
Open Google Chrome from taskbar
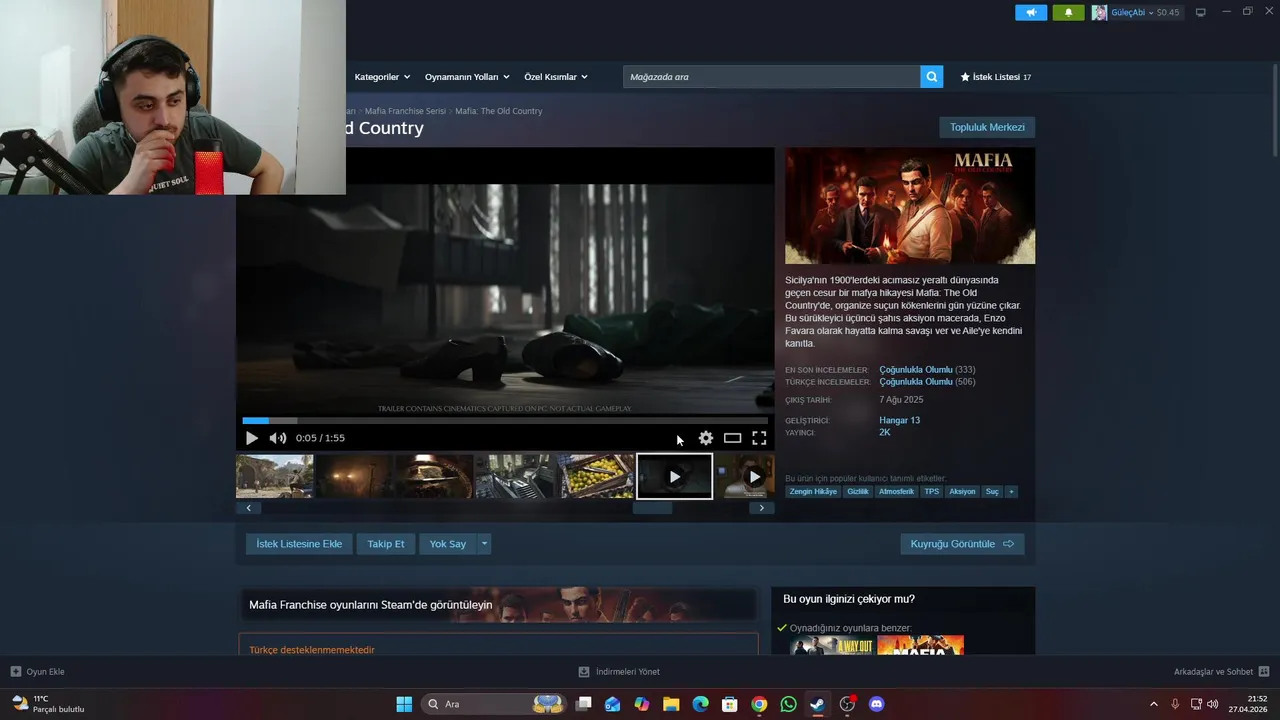(x=759, y=704)
